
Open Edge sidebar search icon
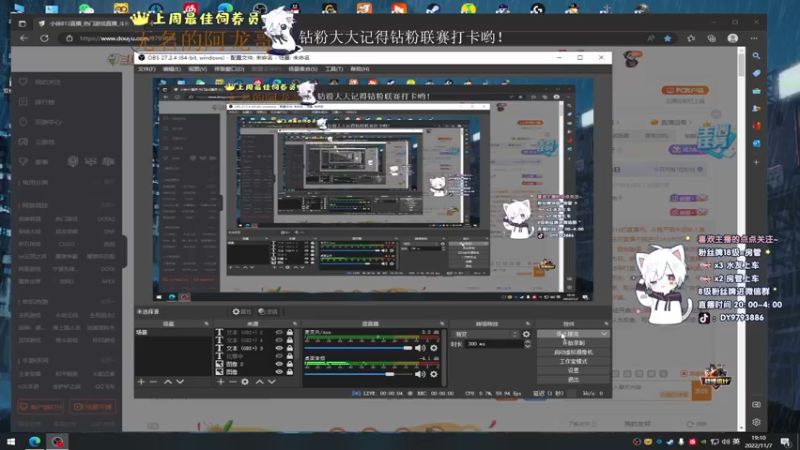coord(757,56)
